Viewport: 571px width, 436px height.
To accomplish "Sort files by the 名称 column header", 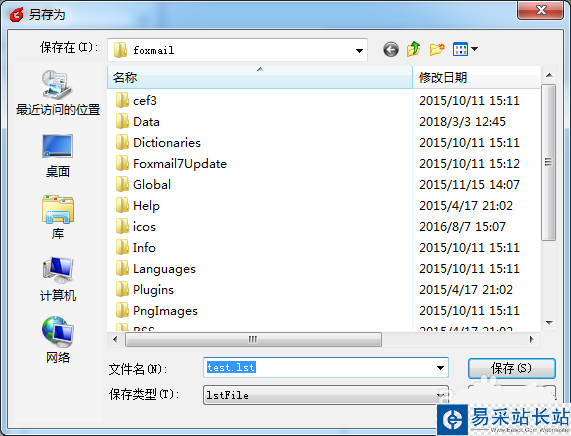I will pyautogui.click(x=260, y=77).
